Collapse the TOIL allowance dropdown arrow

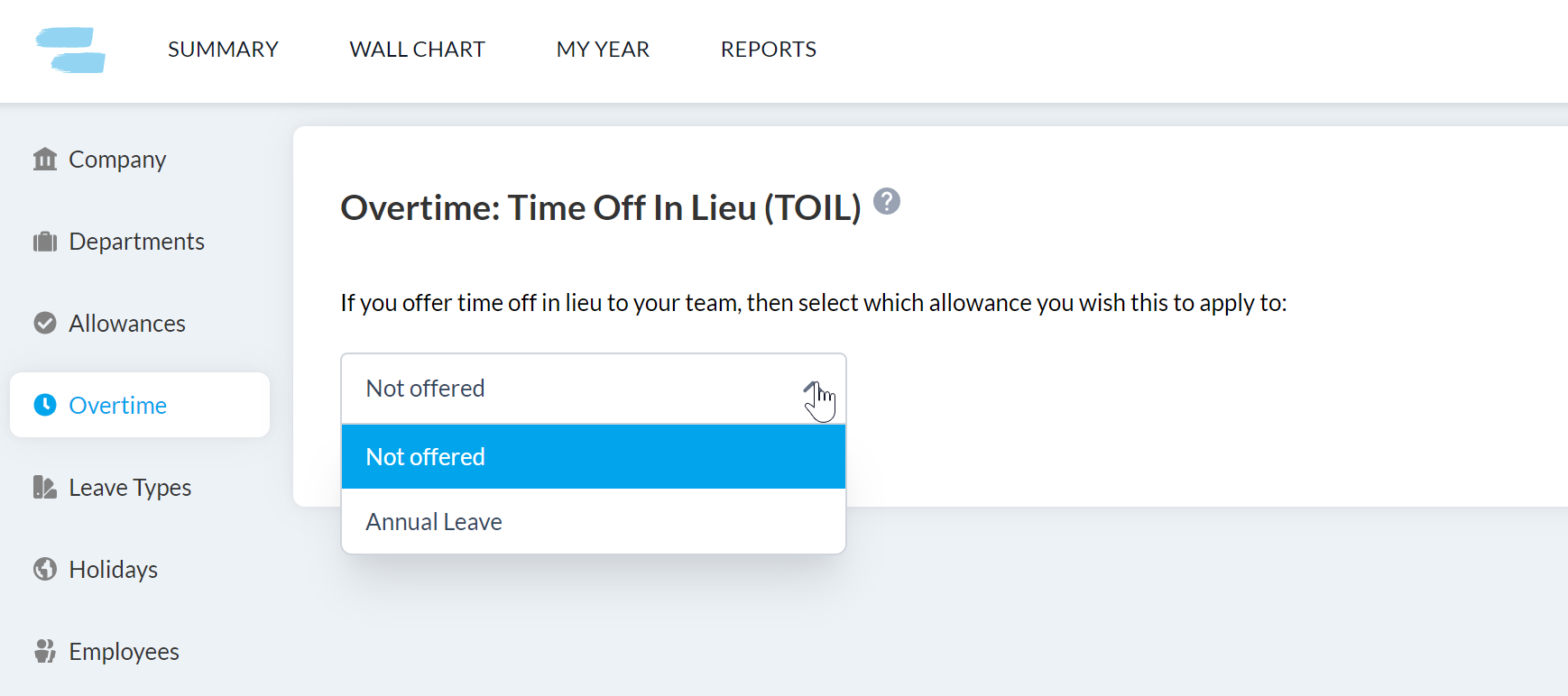click(x=813, y=389)
